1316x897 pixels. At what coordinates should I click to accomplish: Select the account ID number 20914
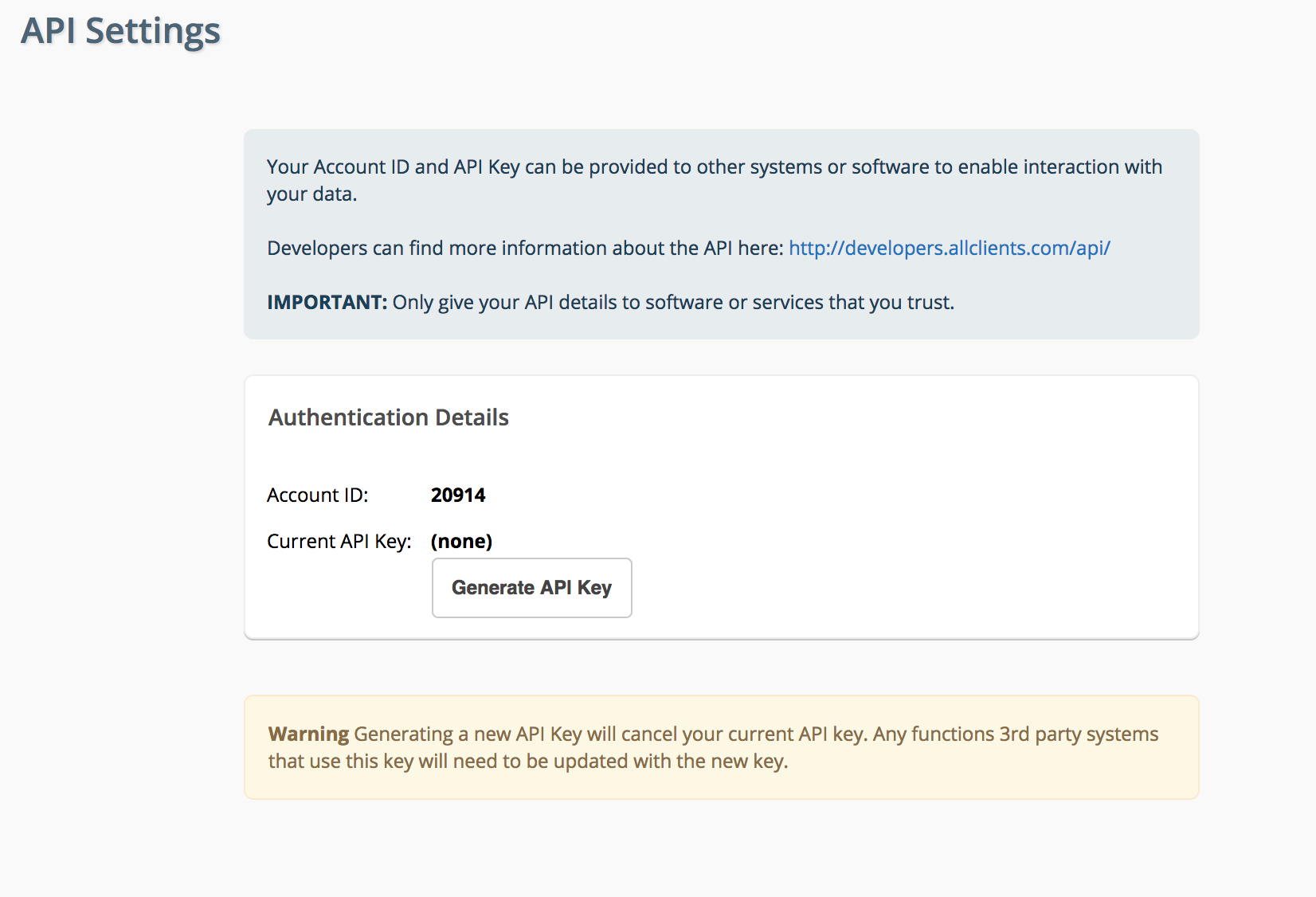[x=457, y=496]
